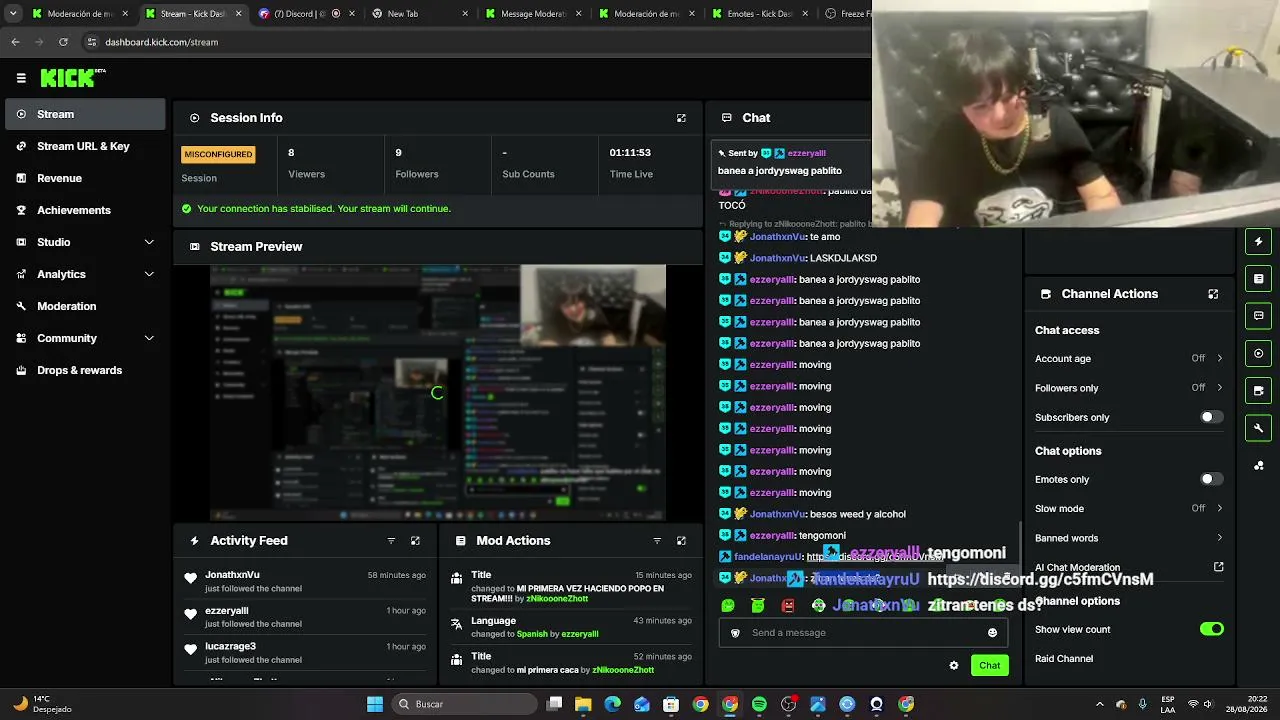Select Stream in the sidebar
The height and width of the screenshot is (720, 1280).
85,114
